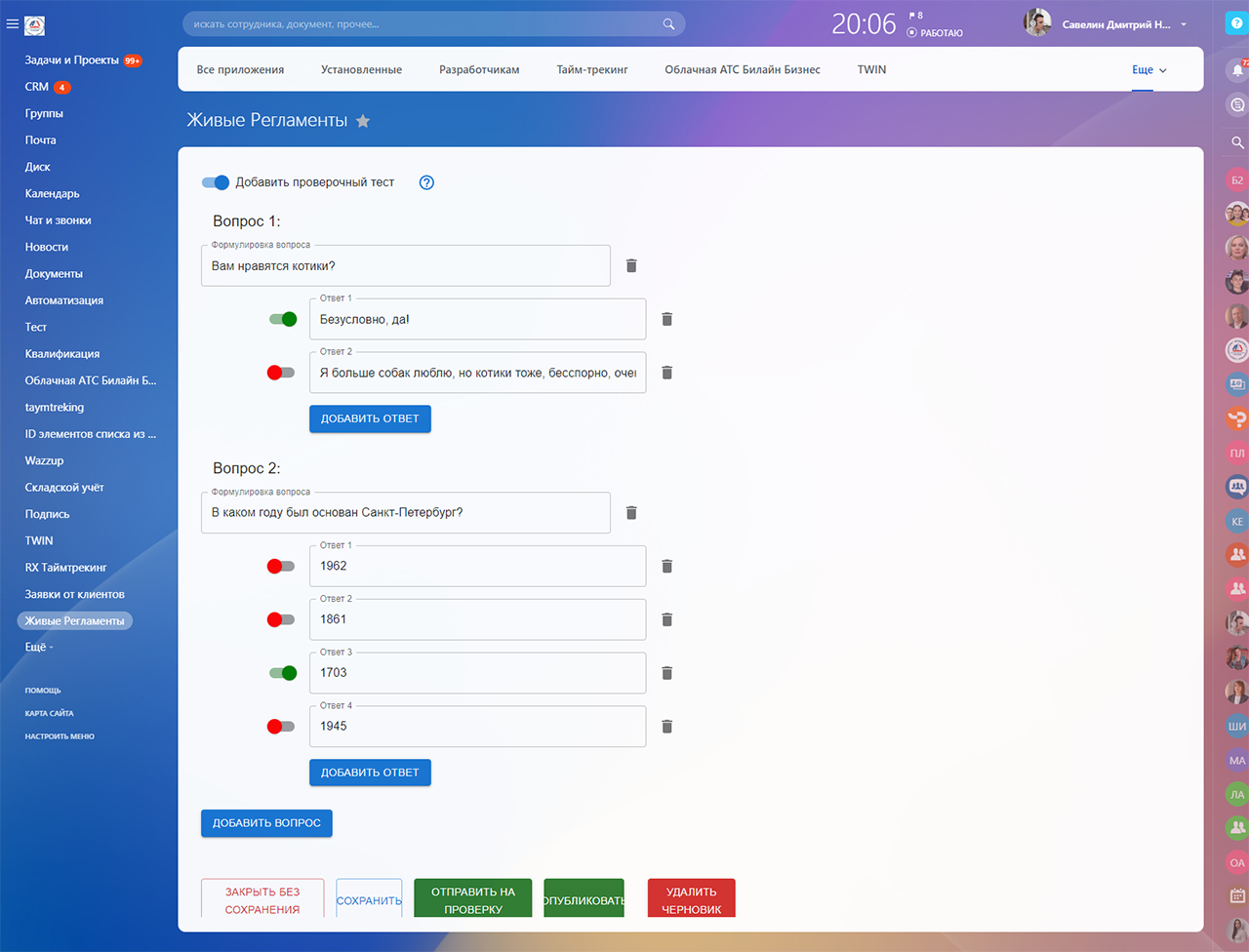Star Живые Регламенты as favorite
This screenshot has height=952, width=1249.
point(363,121)
